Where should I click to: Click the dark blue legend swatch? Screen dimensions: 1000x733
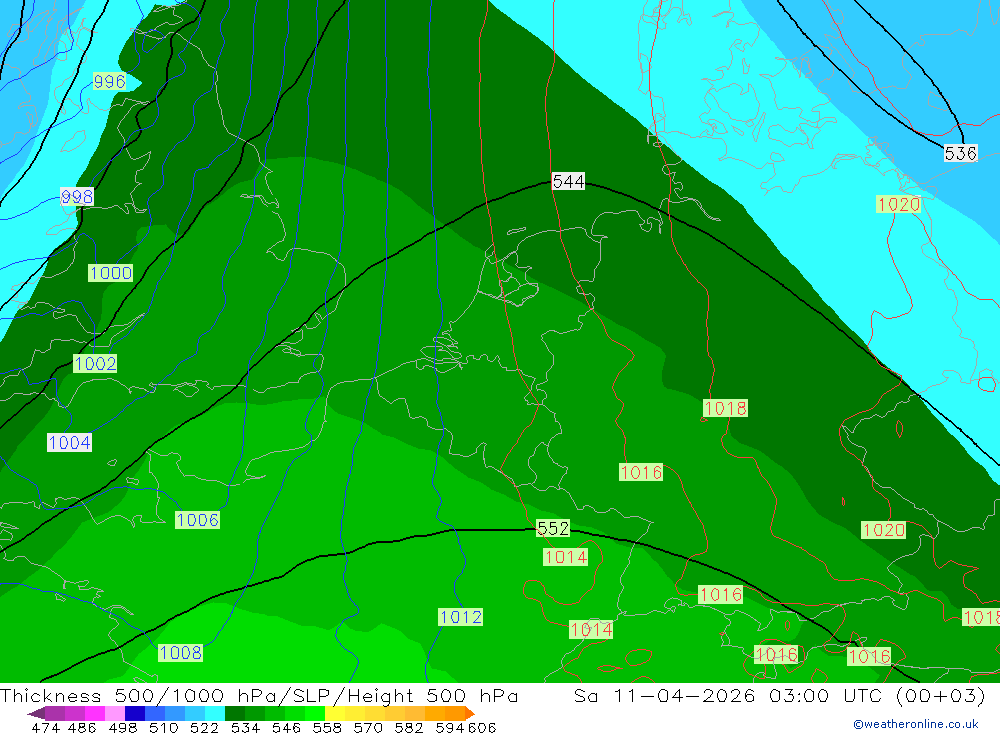[135, 713]
